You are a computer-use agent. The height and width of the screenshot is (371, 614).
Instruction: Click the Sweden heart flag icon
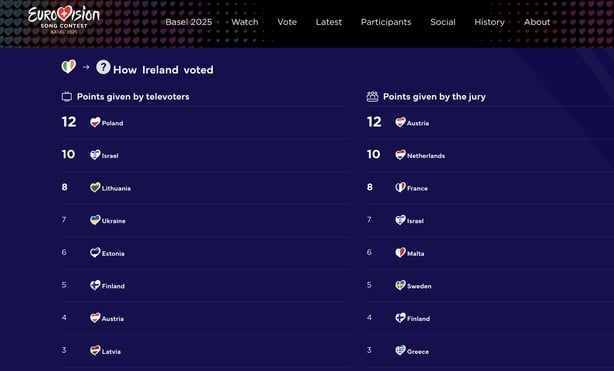click(x=400, y=285)
